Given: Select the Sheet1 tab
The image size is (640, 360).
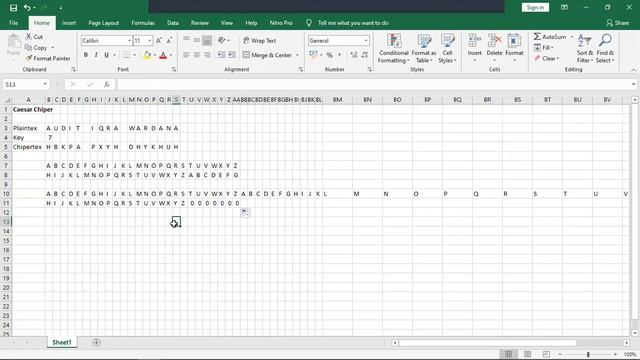Looking at the screenshot, I should click(x=62, y=342).
